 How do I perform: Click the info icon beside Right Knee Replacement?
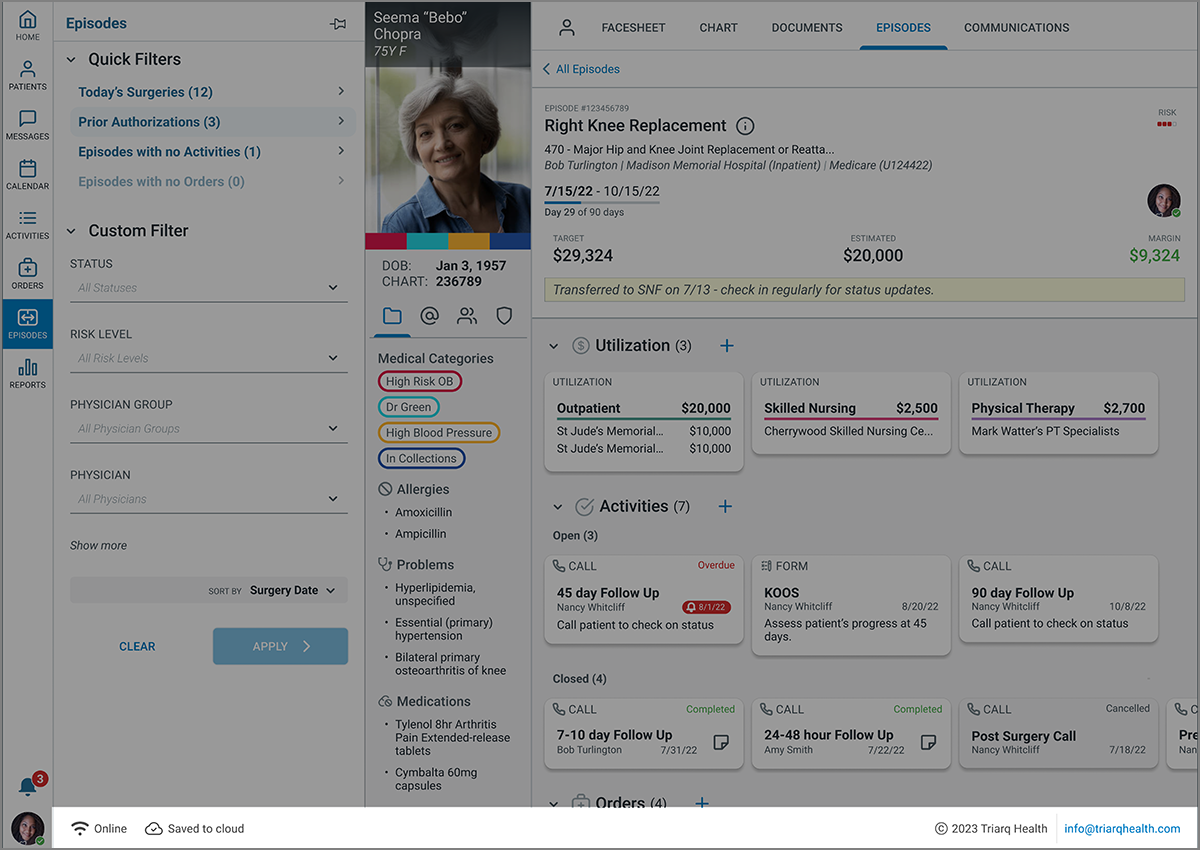(745, 126)
